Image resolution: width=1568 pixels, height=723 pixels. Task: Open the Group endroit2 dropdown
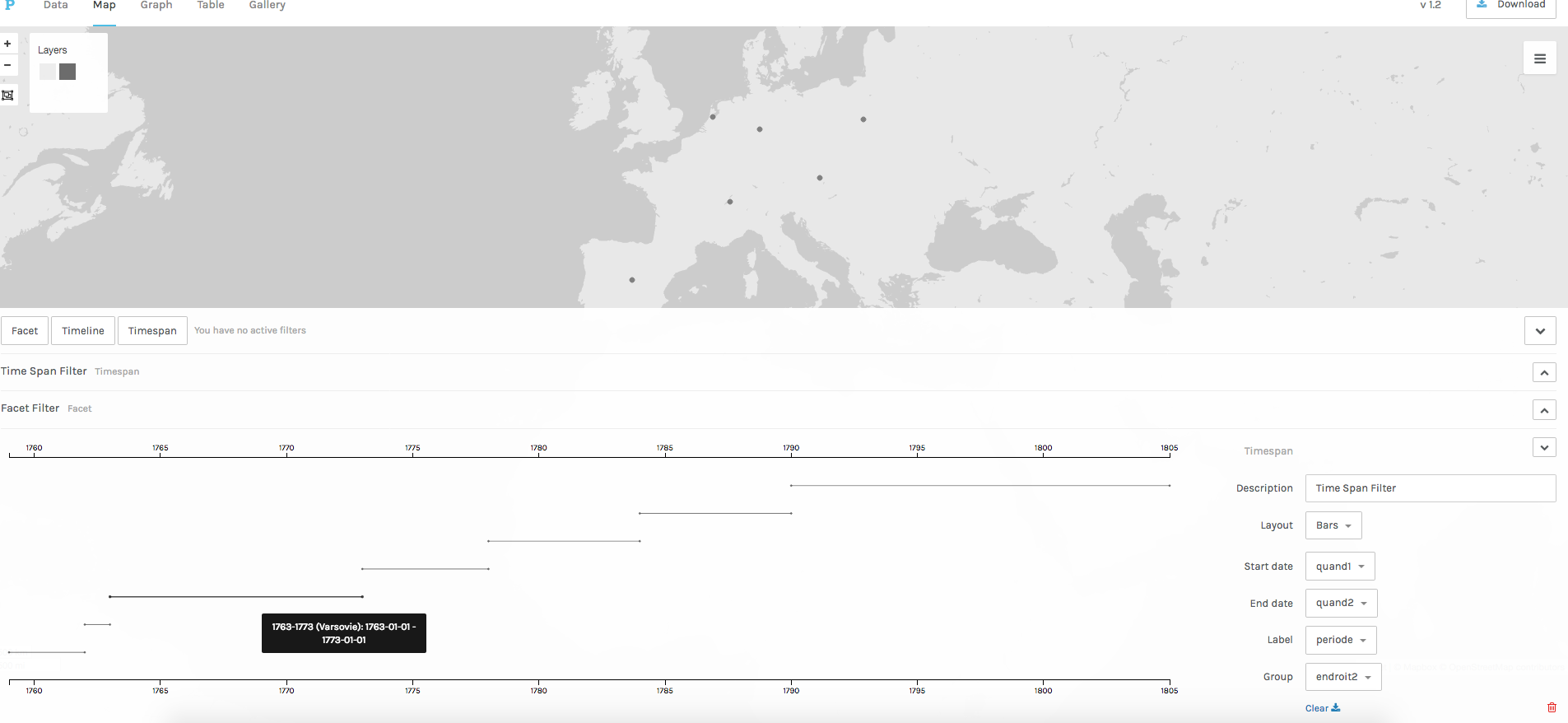pos(1342,677)
